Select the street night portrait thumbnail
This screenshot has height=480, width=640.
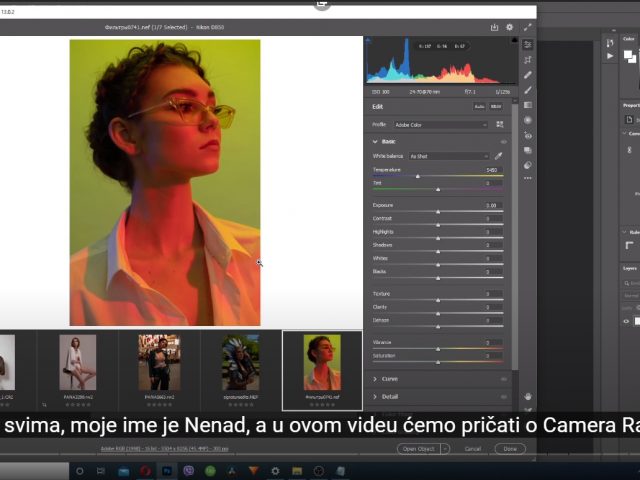pos(159,362)
